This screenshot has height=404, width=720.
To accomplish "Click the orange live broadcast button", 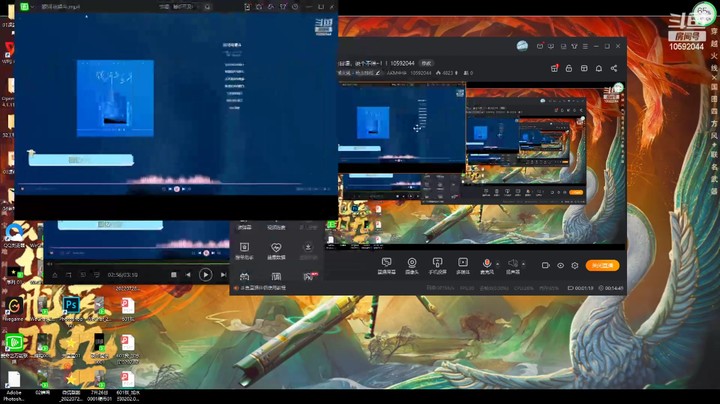I will pyautogui.click(x=602, y=265).
